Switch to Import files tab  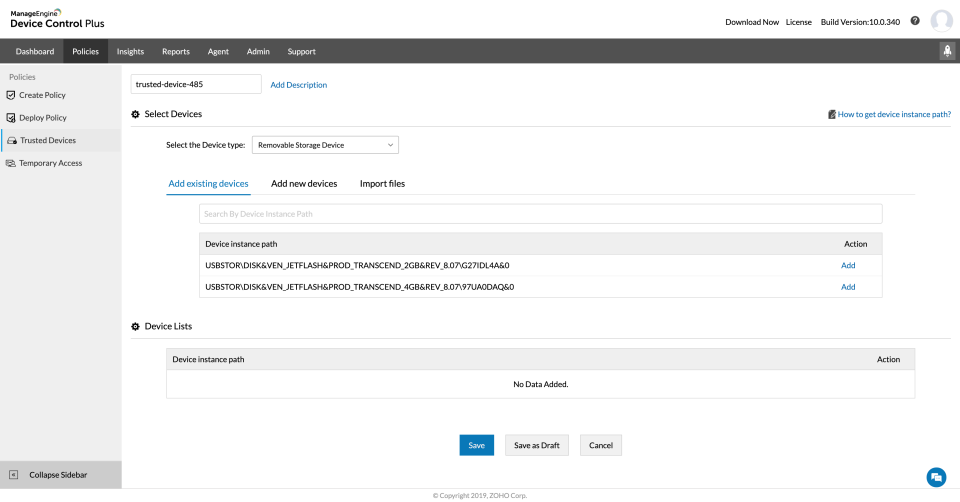(382, 184)
